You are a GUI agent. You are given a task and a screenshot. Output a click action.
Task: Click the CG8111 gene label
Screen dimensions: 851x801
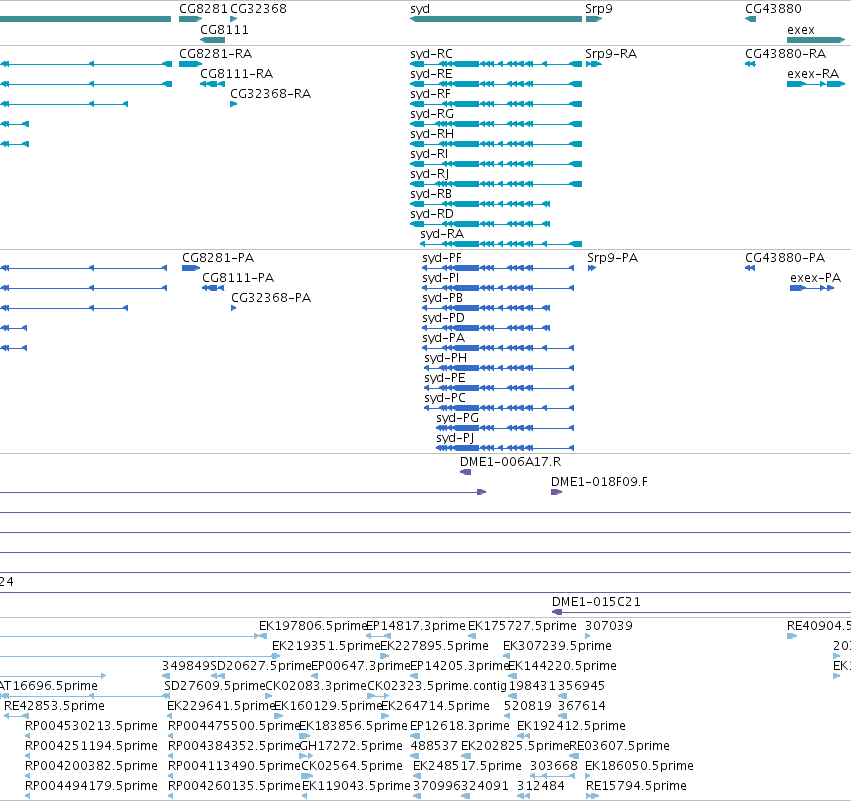225,29
